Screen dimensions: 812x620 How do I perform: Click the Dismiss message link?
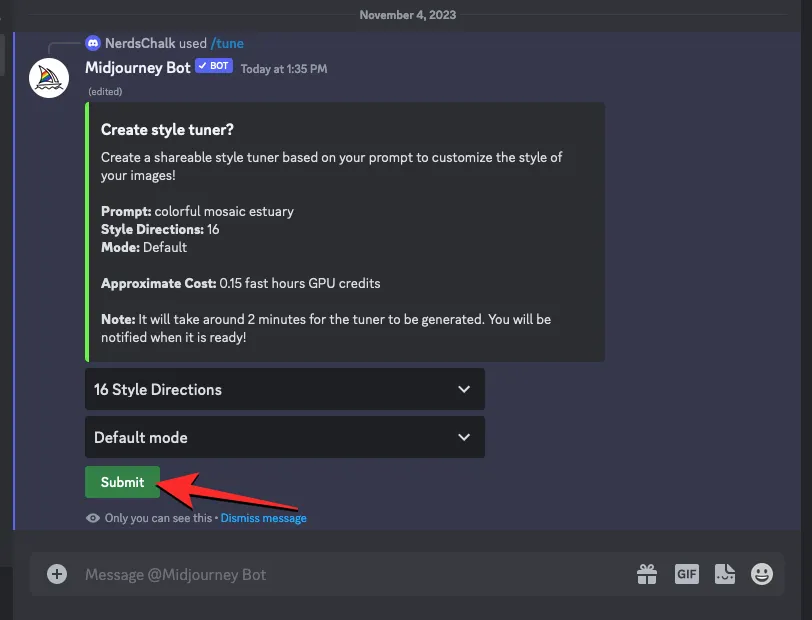click(x=263, y=518)
